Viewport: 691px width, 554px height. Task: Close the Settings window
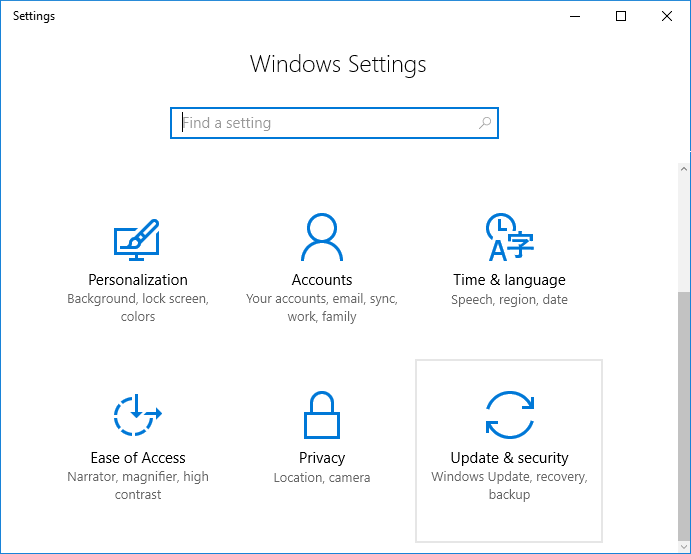(x=667, y=16)
